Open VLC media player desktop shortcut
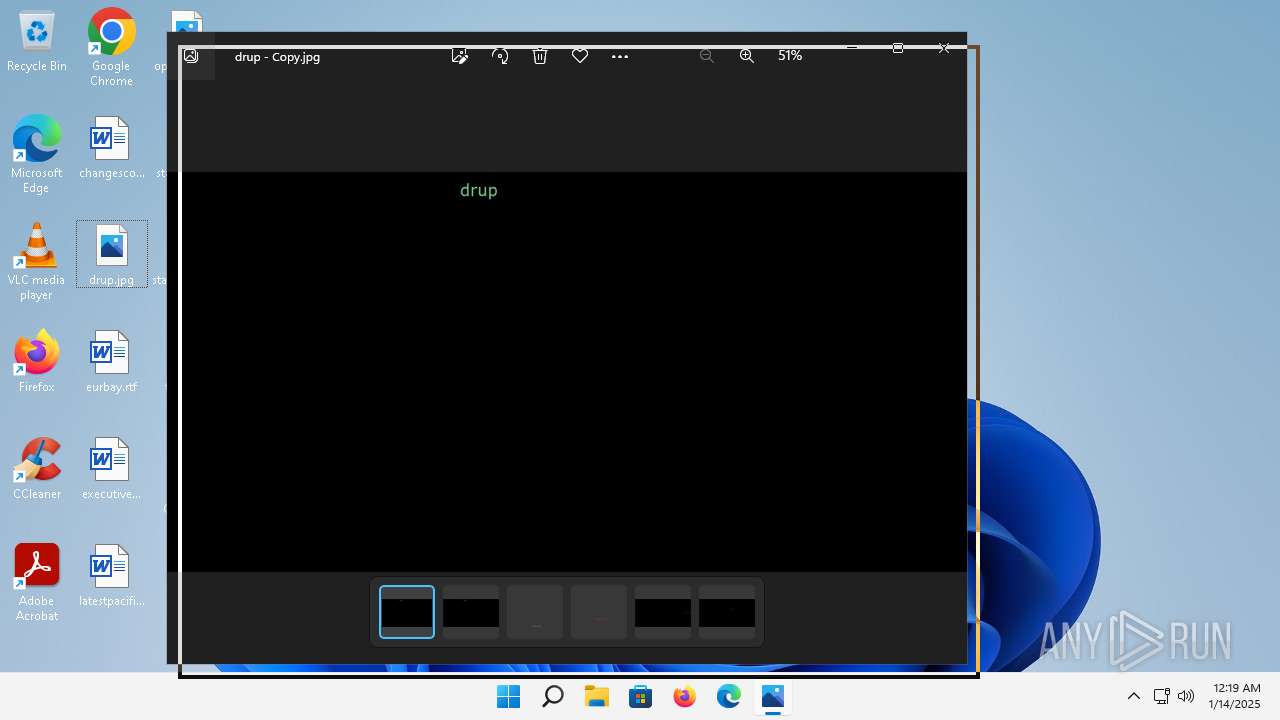 36,261
